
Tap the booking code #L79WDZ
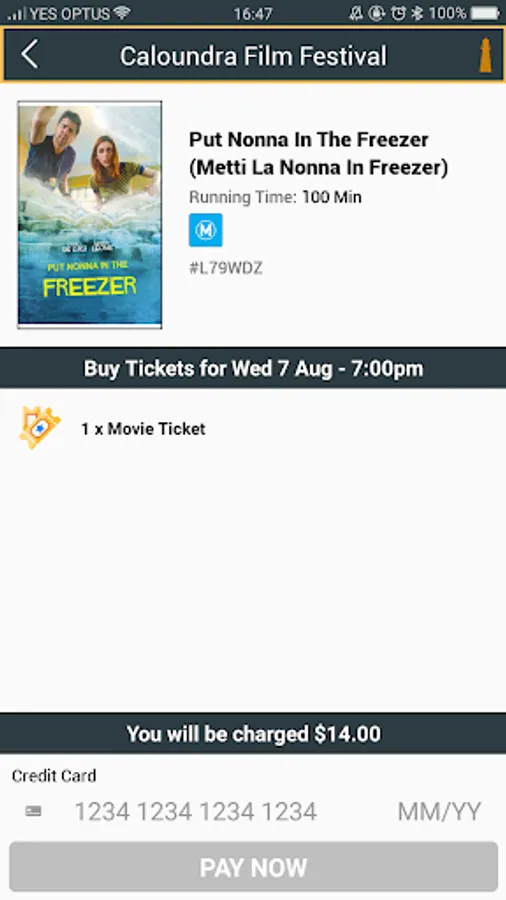225,268
